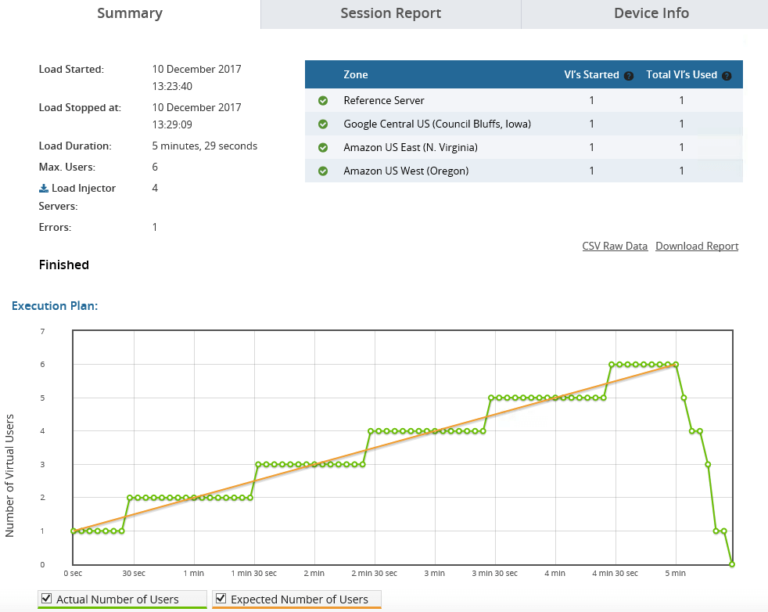
Task: Switch to the Session Report tab
Action: 390,14
